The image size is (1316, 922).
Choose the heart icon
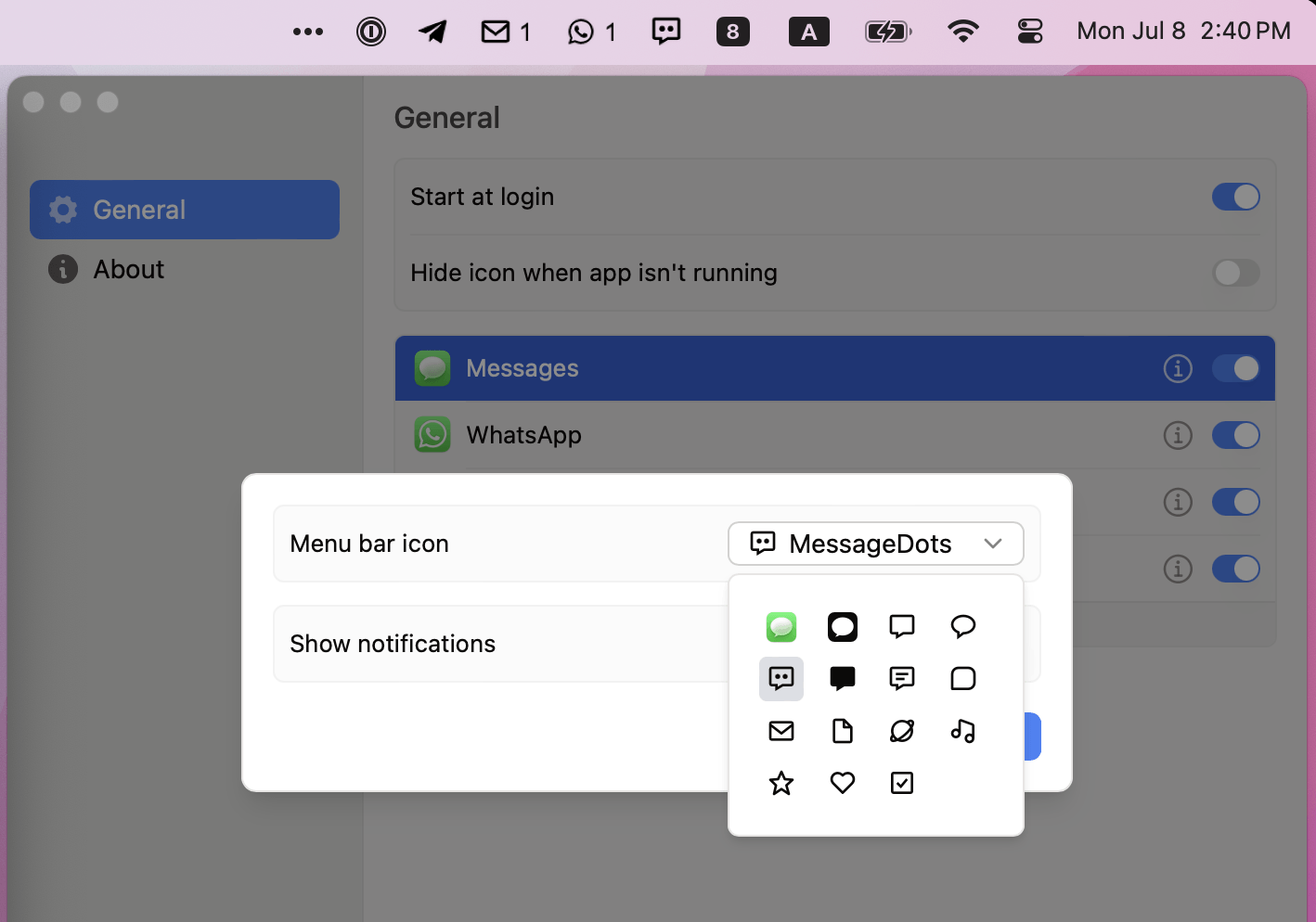tap(843, 784)
